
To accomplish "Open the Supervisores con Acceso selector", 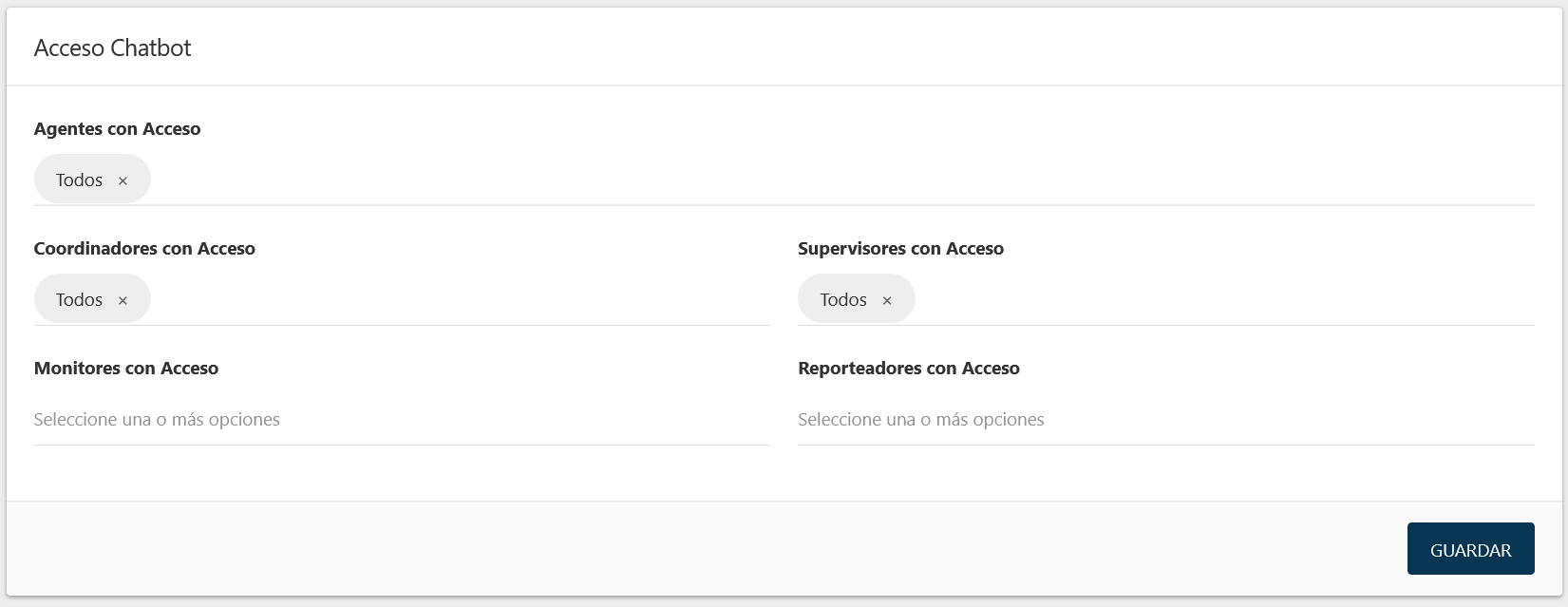I will (x=1140, y=299).
